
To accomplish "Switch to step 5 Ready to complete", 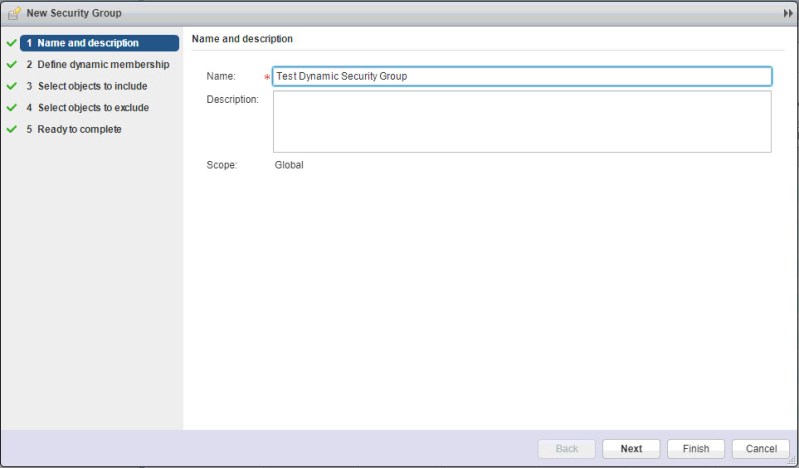I will pyautogui.click(x=73, y=129).
